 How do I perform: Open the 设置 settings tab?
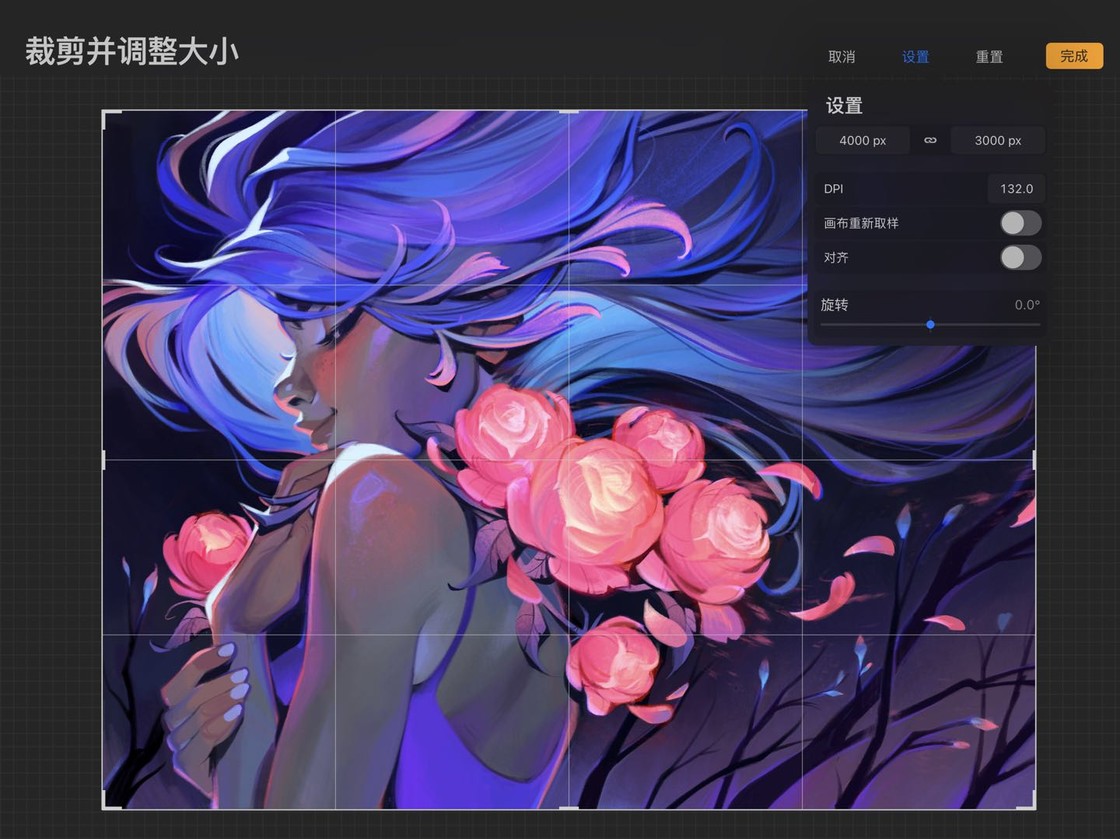pyautogui.click(x=916, y=56)
